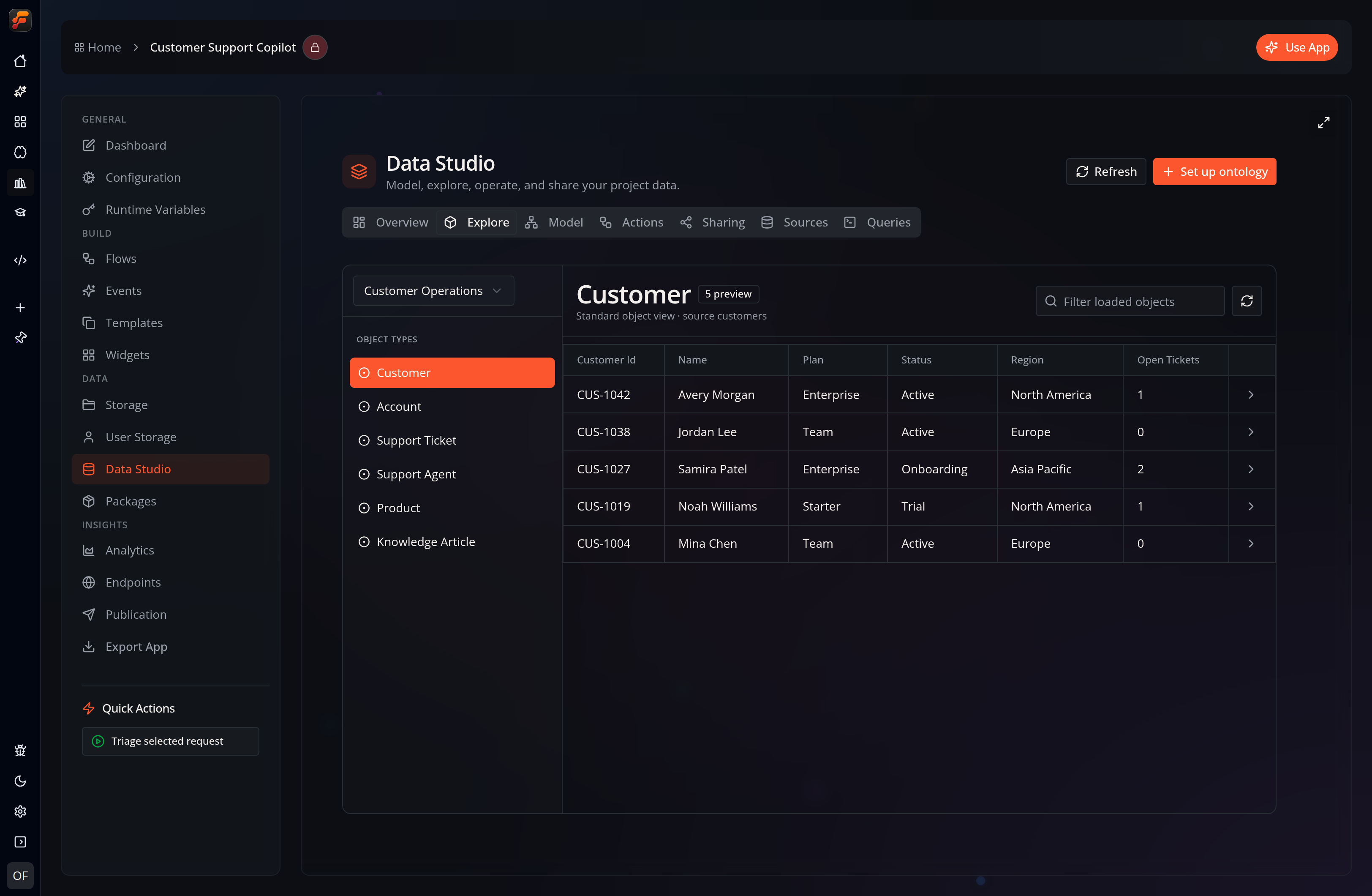1372x896 pixels.
Task: Expand the CUS-1019 row chevron
Action: pyautogui.click(x=1251, y=507)
